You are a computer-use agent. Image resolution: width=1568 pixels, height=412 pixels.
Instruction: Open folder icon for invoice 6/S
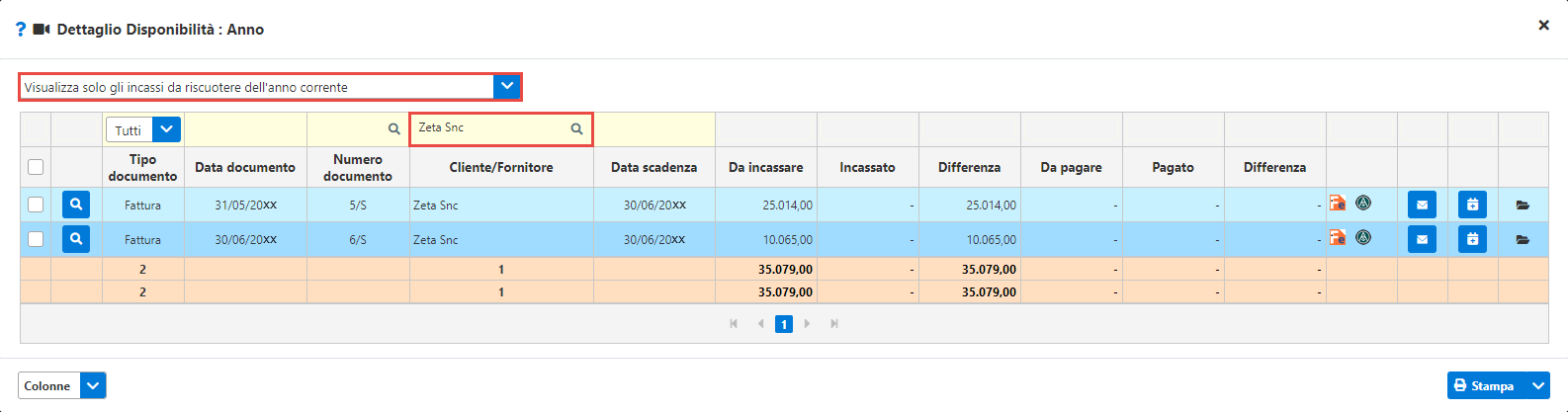coord(1523,240)
